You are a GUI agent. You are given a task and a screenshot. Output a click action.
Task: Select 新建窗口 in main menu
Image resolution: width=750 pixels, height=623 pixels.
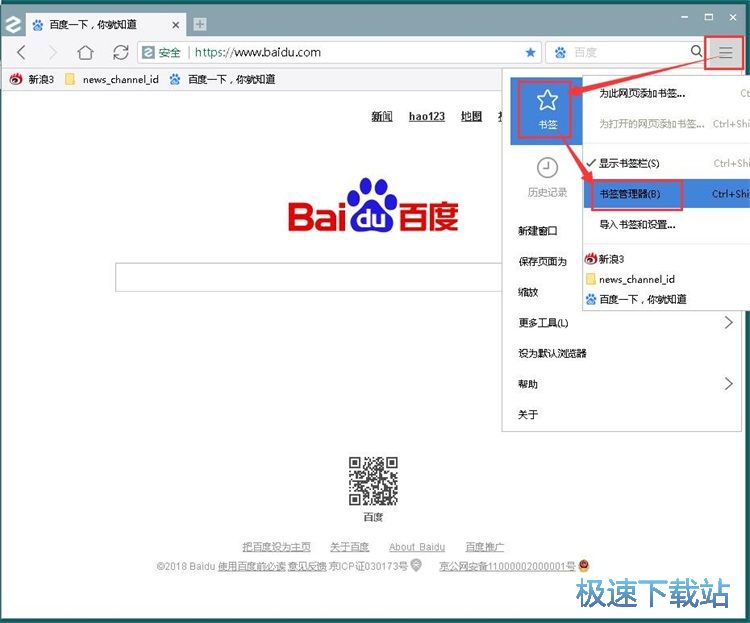(x=538, y=231)
